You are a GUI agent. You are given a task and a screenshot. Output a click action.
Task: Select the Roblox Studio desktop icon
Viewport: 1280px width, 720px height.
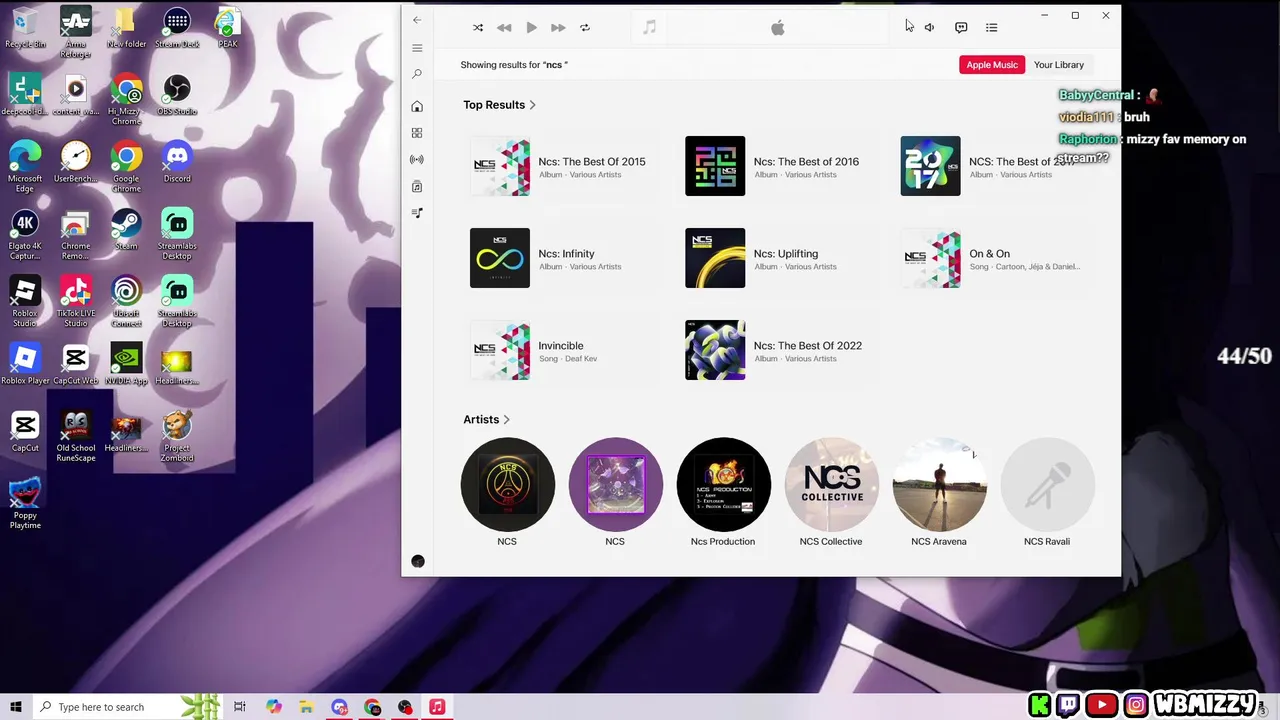(25, 301)
